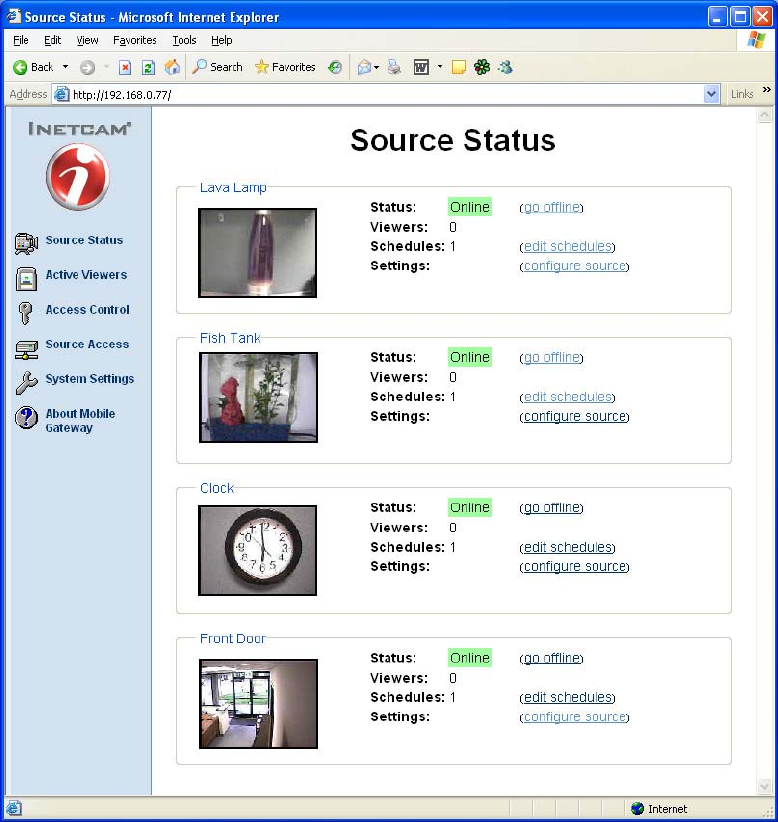
Task: Click the Source Status sidebar icon
Action: 26,242
